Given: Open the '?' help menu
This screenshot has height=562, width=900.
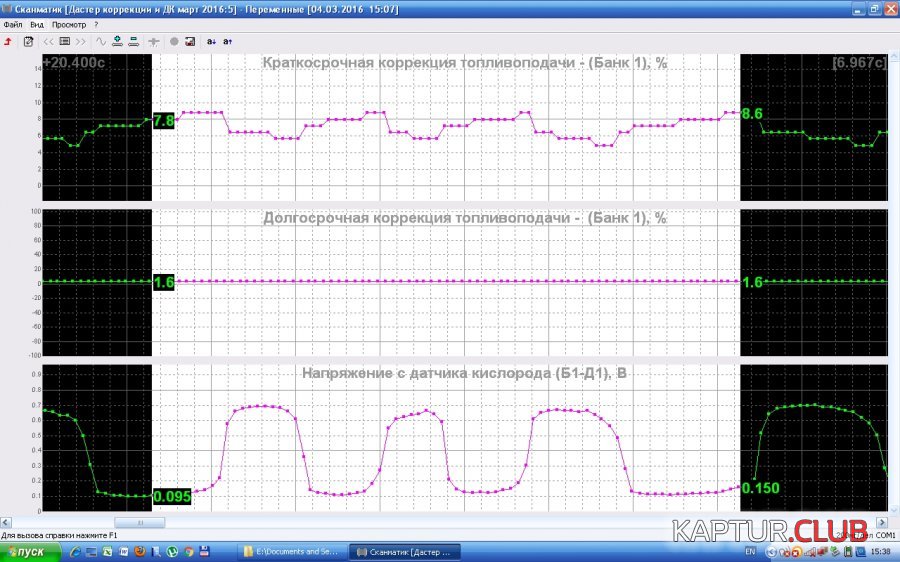Looking at the screenshot, I should (x=96, y=25).
